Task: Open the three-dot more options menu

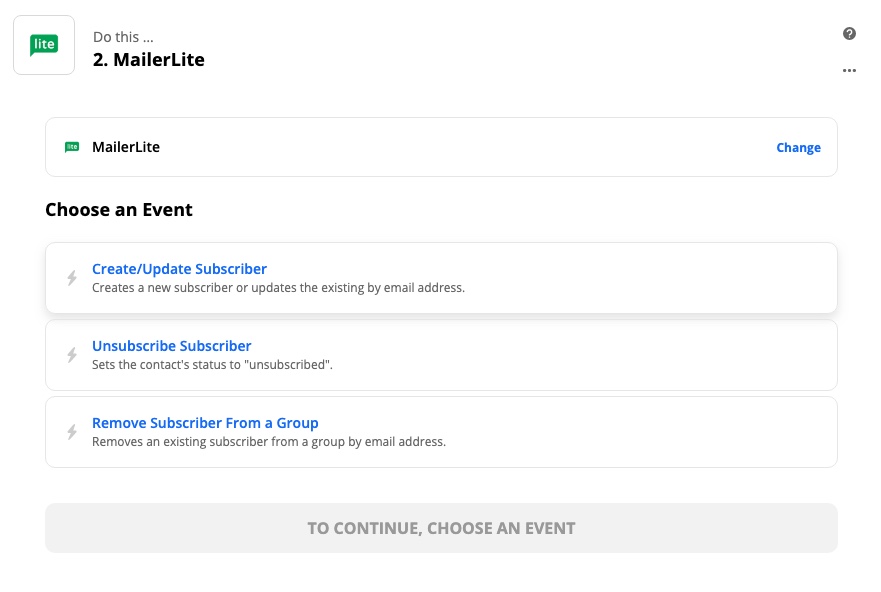Action: click(849, 71)
